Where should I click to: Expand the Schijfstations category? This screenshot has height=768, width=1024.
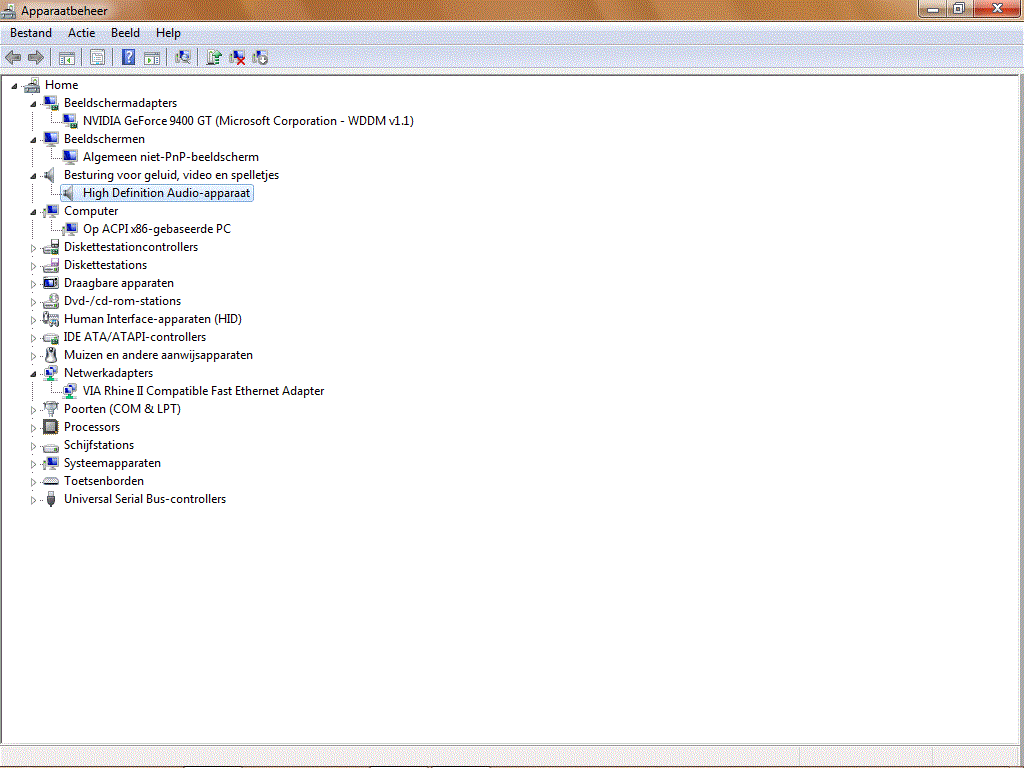pyautogui.click(x=33, y=446)
